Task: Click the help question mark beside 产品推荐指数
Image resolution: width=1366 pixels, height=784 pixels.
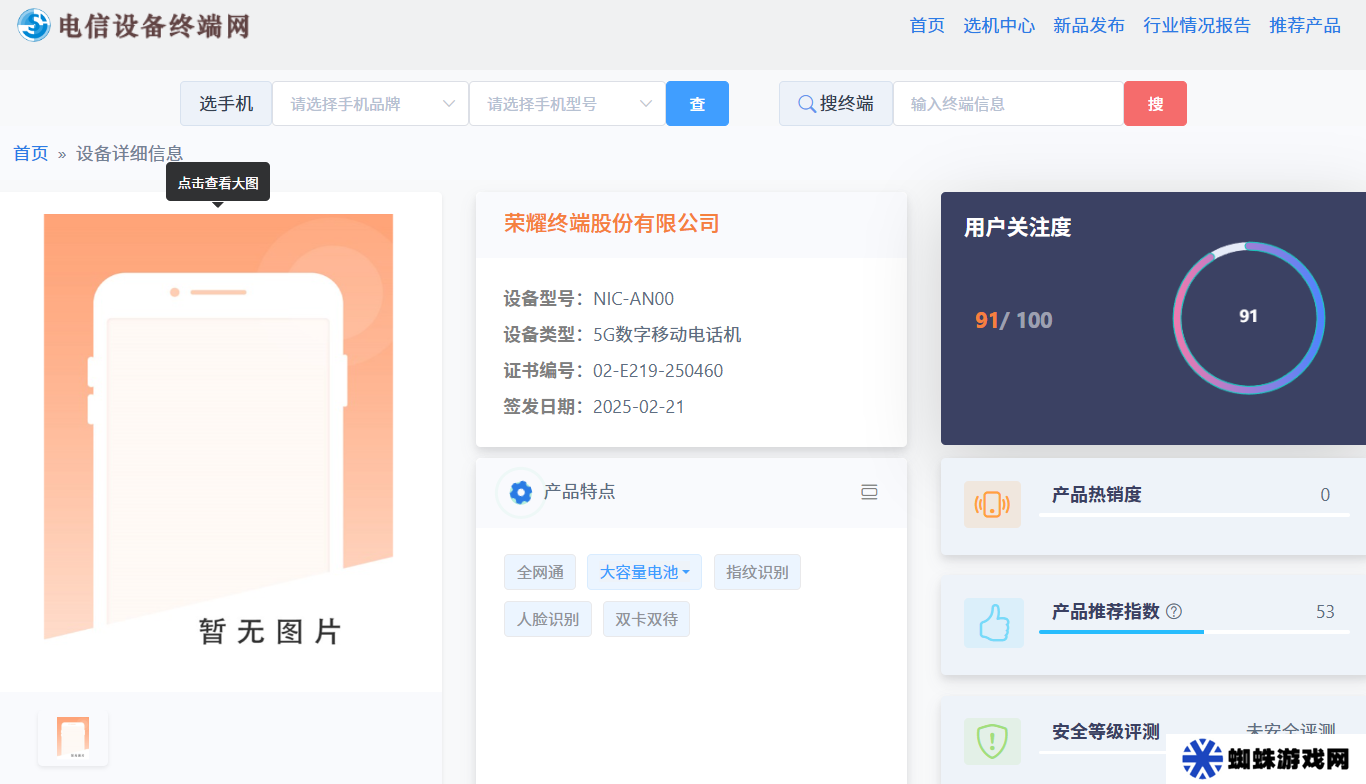Action: (1174, 611)
